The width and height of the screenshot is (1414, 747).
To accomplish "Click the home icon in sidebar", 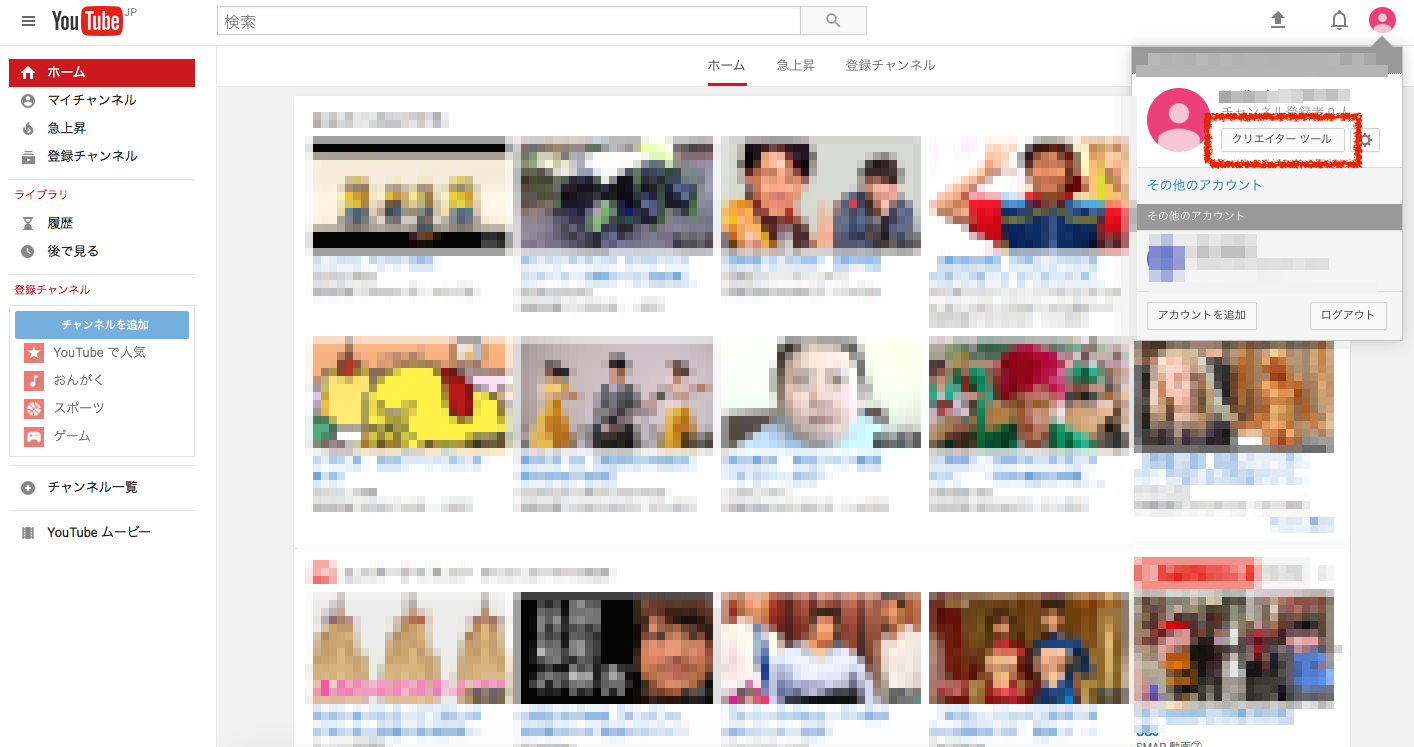I will [28, 73].
